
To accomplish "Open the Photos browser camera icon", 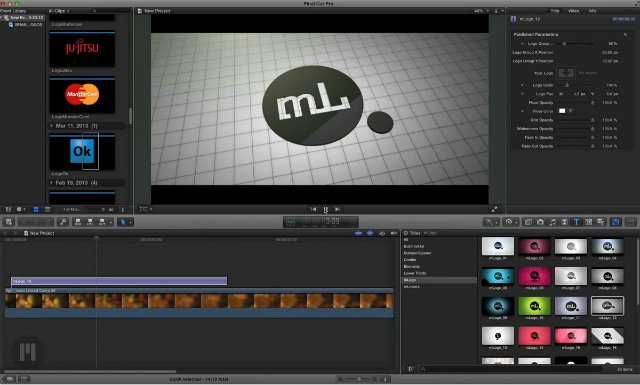I will click(540, 222).
